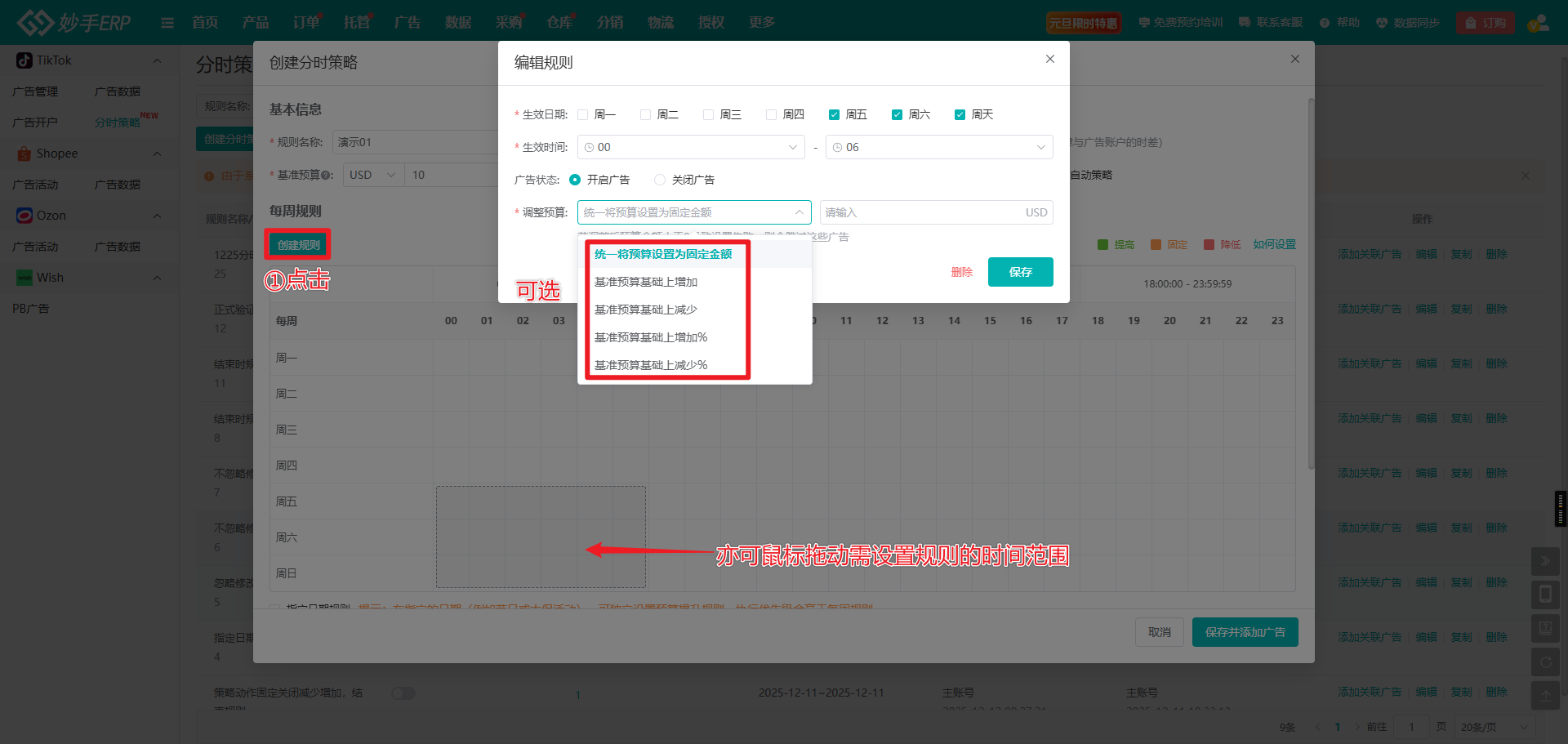
Task: Toggle the strategy status switch in bottom row
Action: (403, 693)
